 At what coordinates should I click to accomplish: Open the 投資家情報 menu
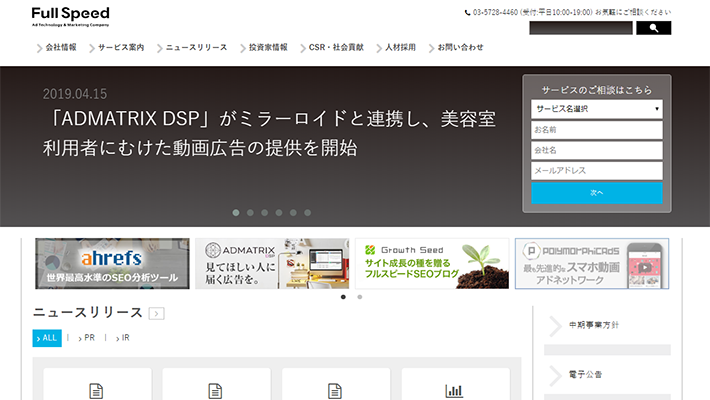pyautogui.click(x=268, y=48)
